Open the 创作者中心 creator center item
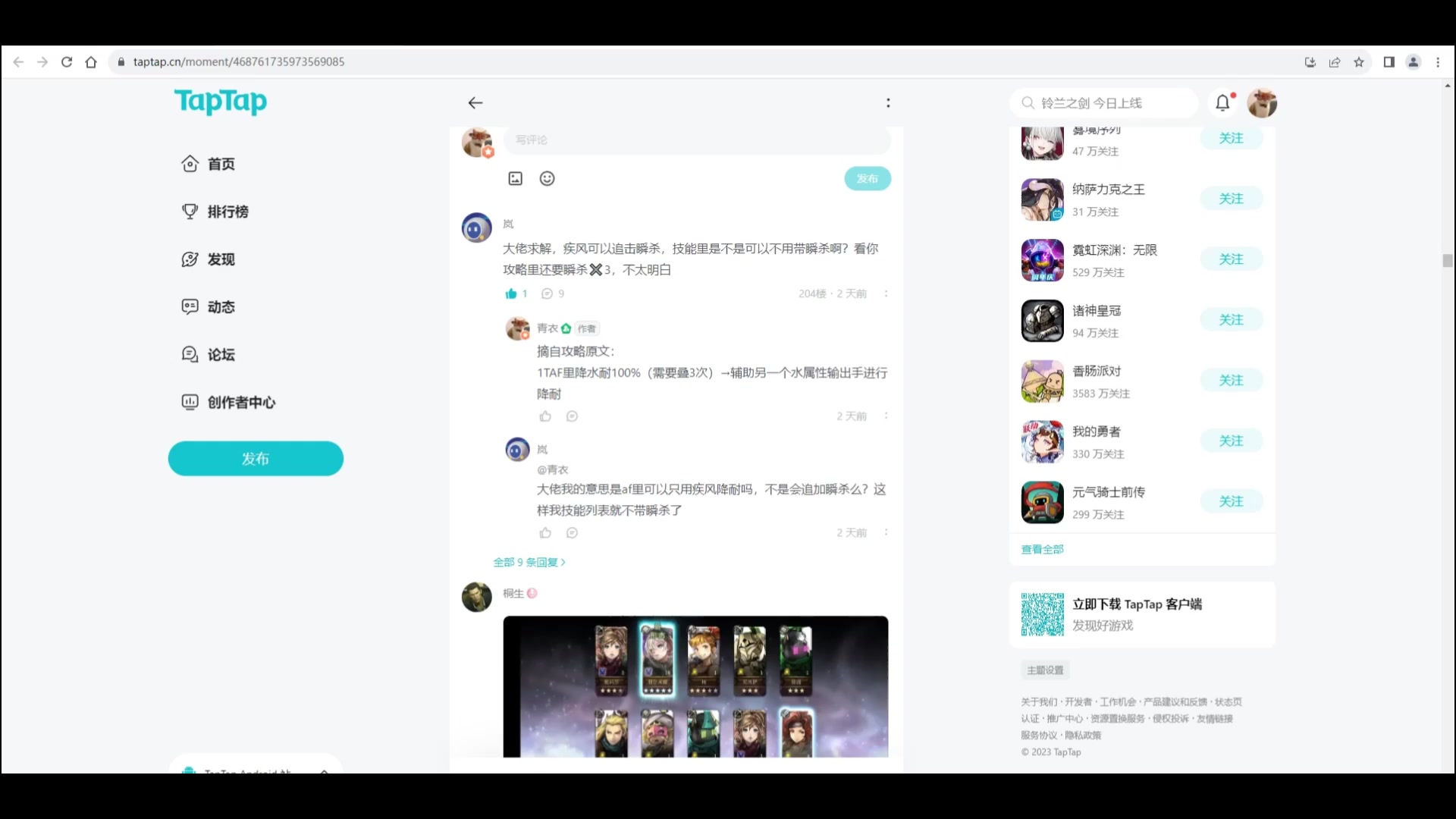 coord(228,403)
